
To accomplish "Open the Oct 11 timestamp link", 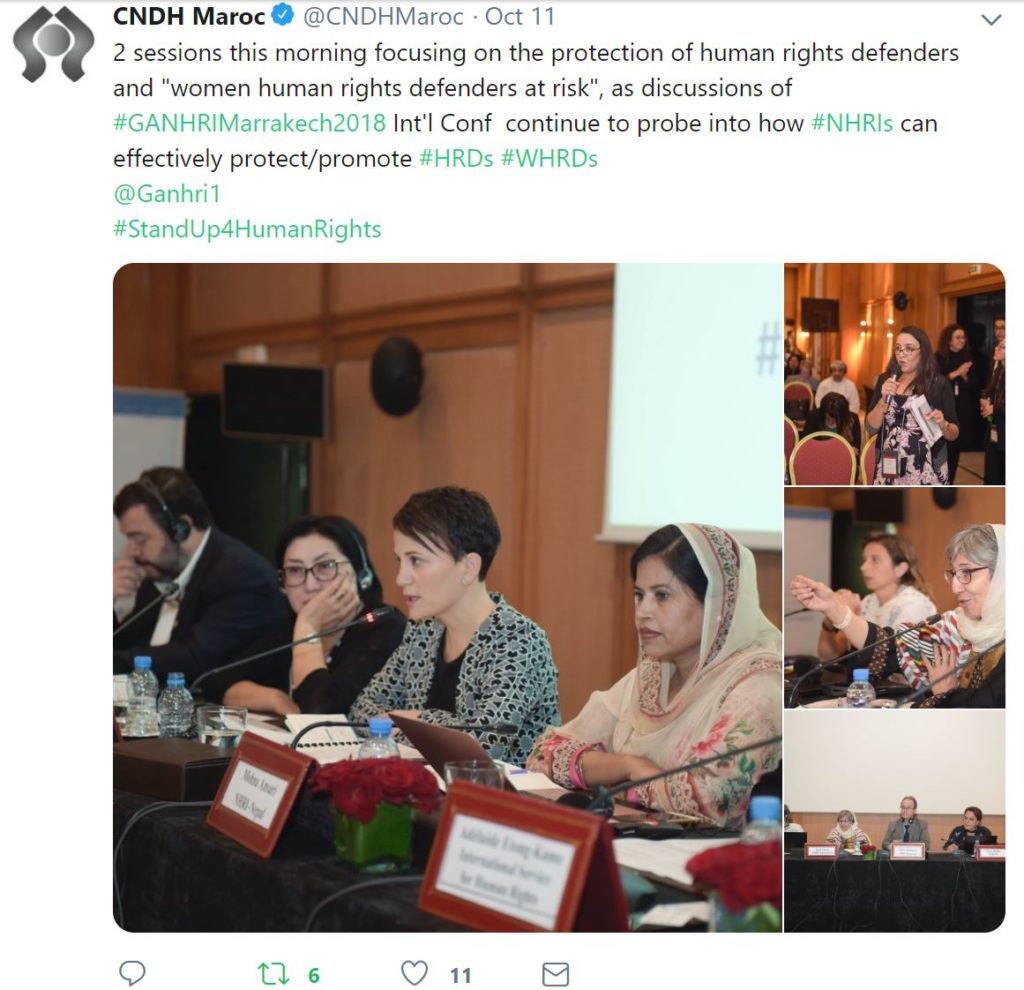I will point(520,16).
